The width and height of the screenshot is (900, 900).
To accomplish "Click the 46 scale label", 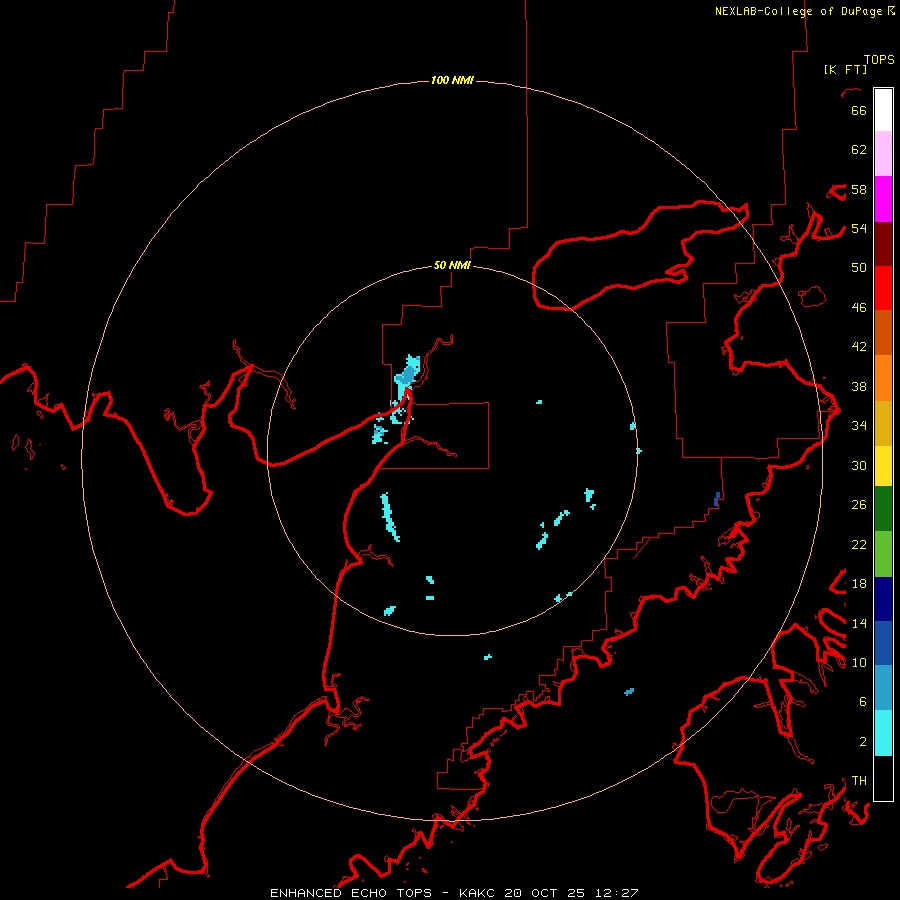I will tap(859, 308).
